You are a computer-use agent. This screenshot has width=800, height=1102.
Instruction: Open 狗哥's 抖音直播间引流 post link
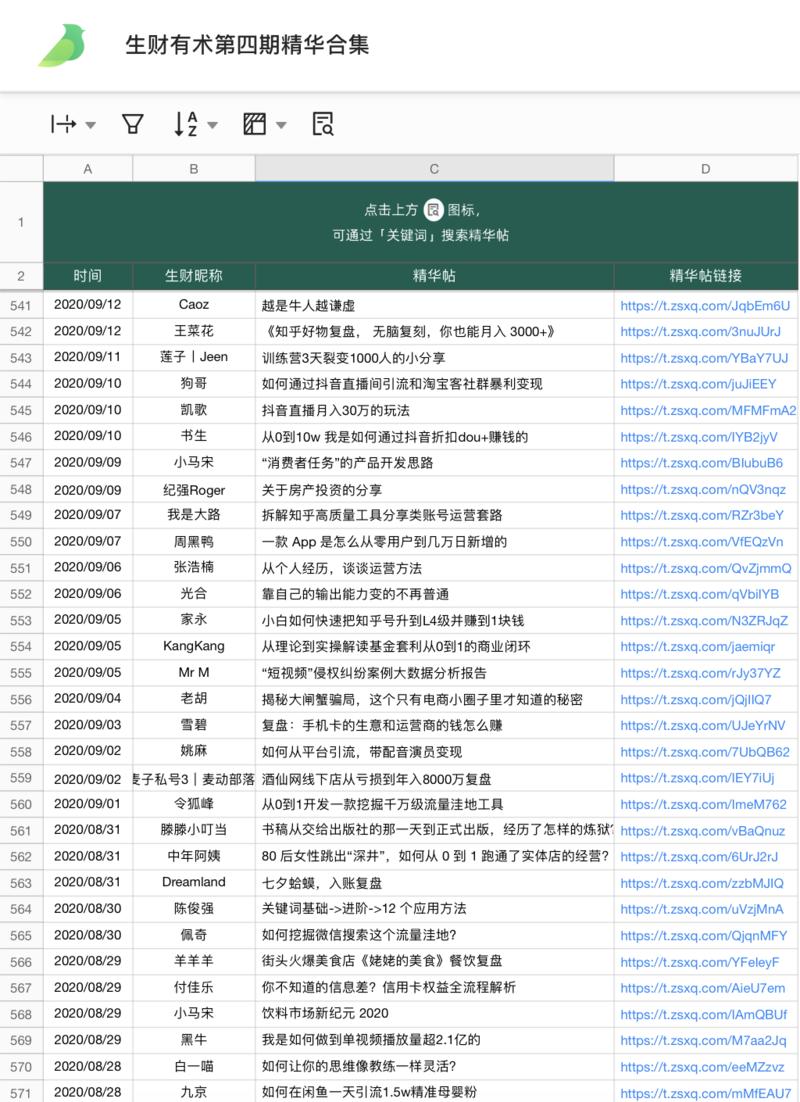pyautogui.click(x=706, y=384)
